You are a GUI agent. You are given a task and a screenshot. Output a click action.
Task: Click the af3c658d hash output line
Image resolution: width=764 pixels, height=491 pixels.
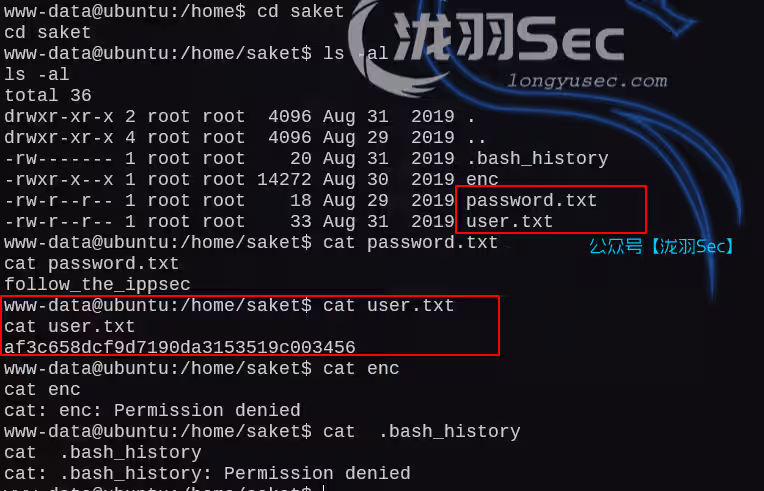180,347
